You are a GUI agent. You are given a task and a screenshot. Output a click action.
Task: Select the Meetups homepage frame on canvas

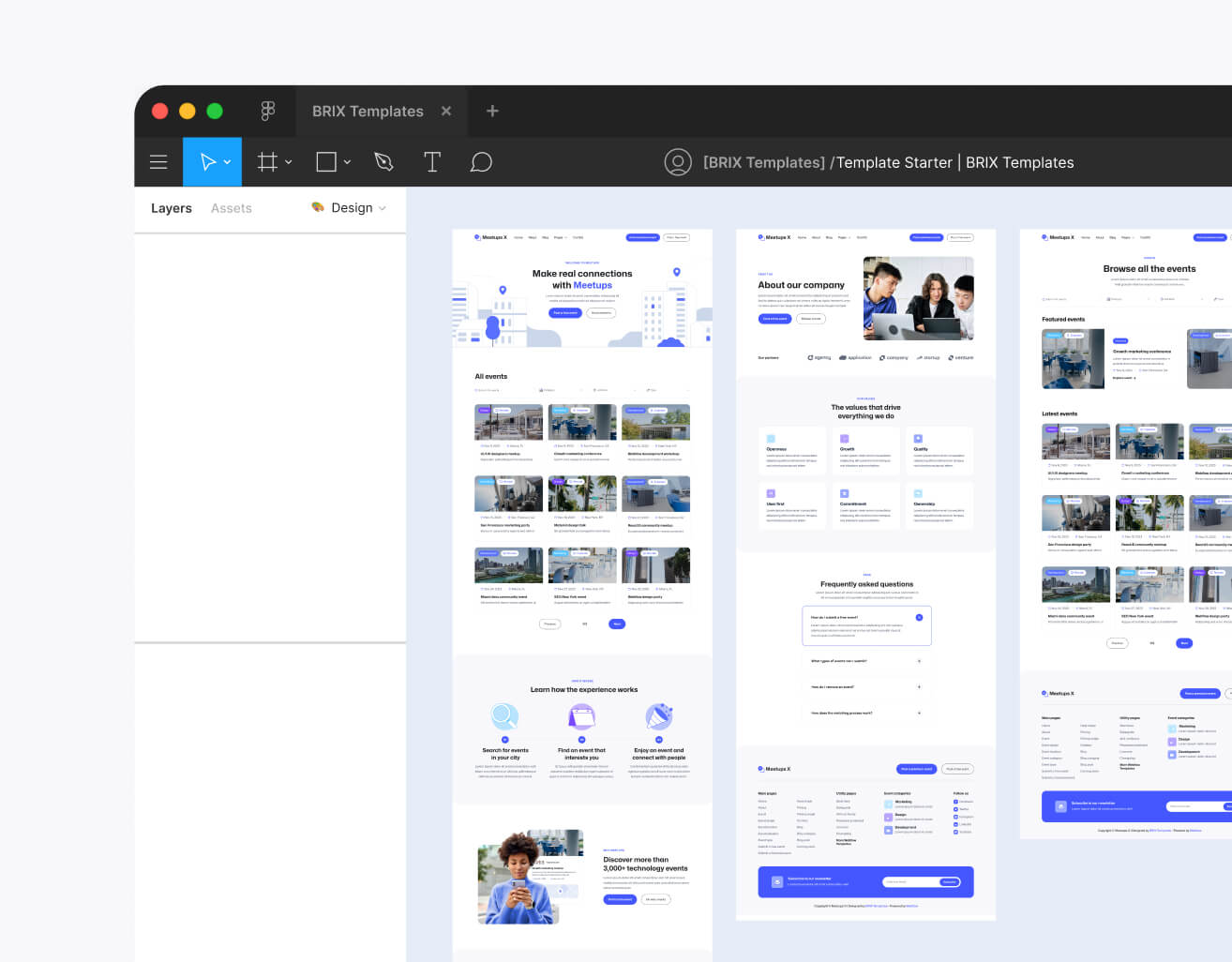pyautogui.click(x=582, y=422)
